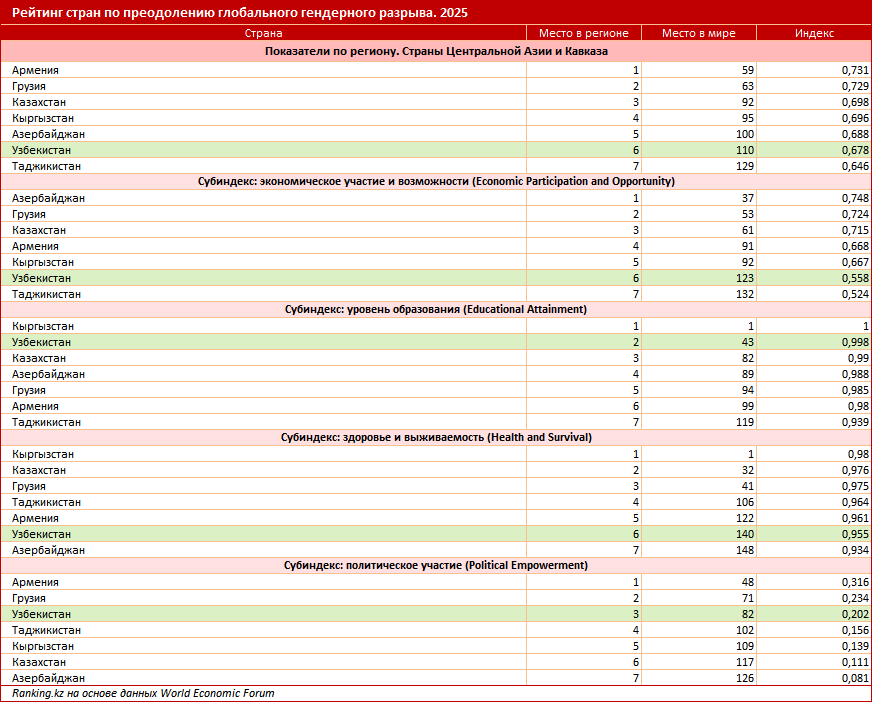The image size is (872, 702).
Task: Click the Ranking.kz source note at the bottom
Action: click(143, 693)
